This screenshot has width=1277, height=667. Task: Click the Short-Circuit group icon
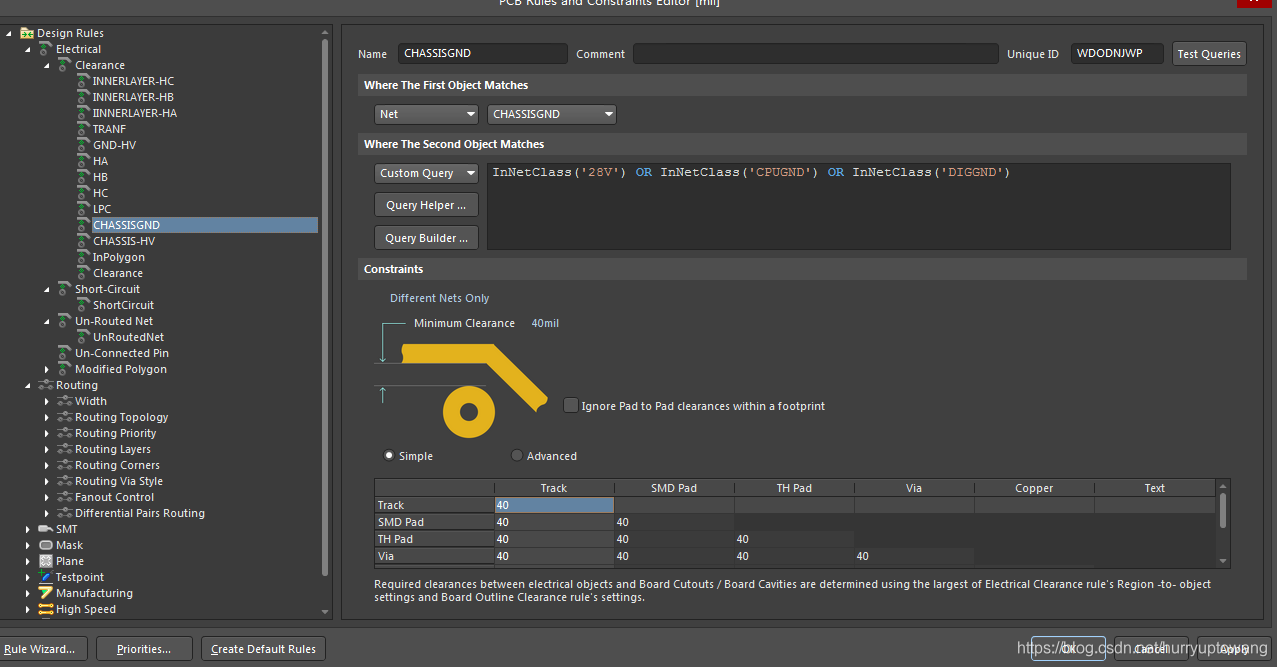click(x=65, y=289)
